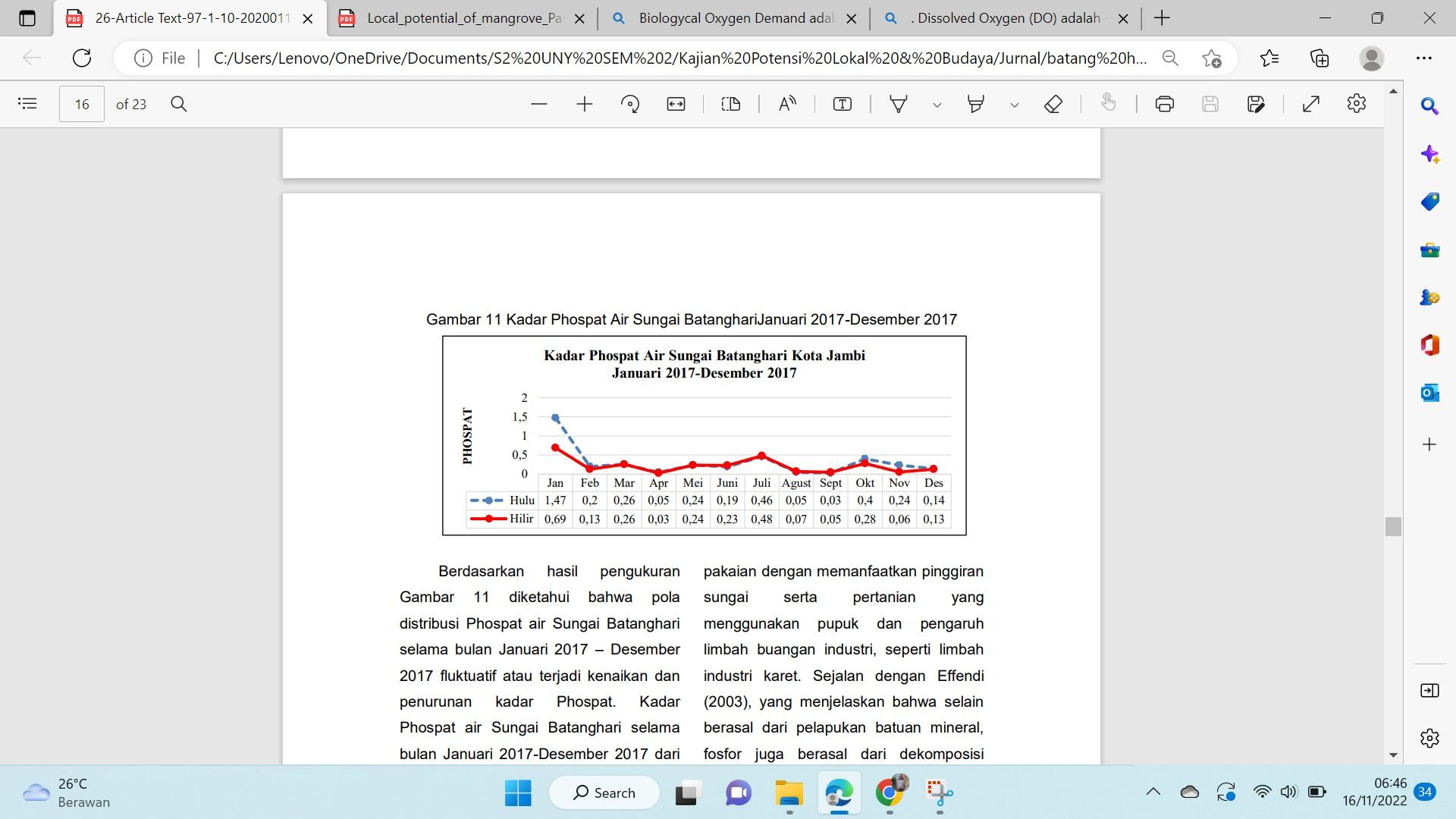Click the vertical scrollbar thumb
This screenshot has width=1456, height=819.
tap(1393, 526)
